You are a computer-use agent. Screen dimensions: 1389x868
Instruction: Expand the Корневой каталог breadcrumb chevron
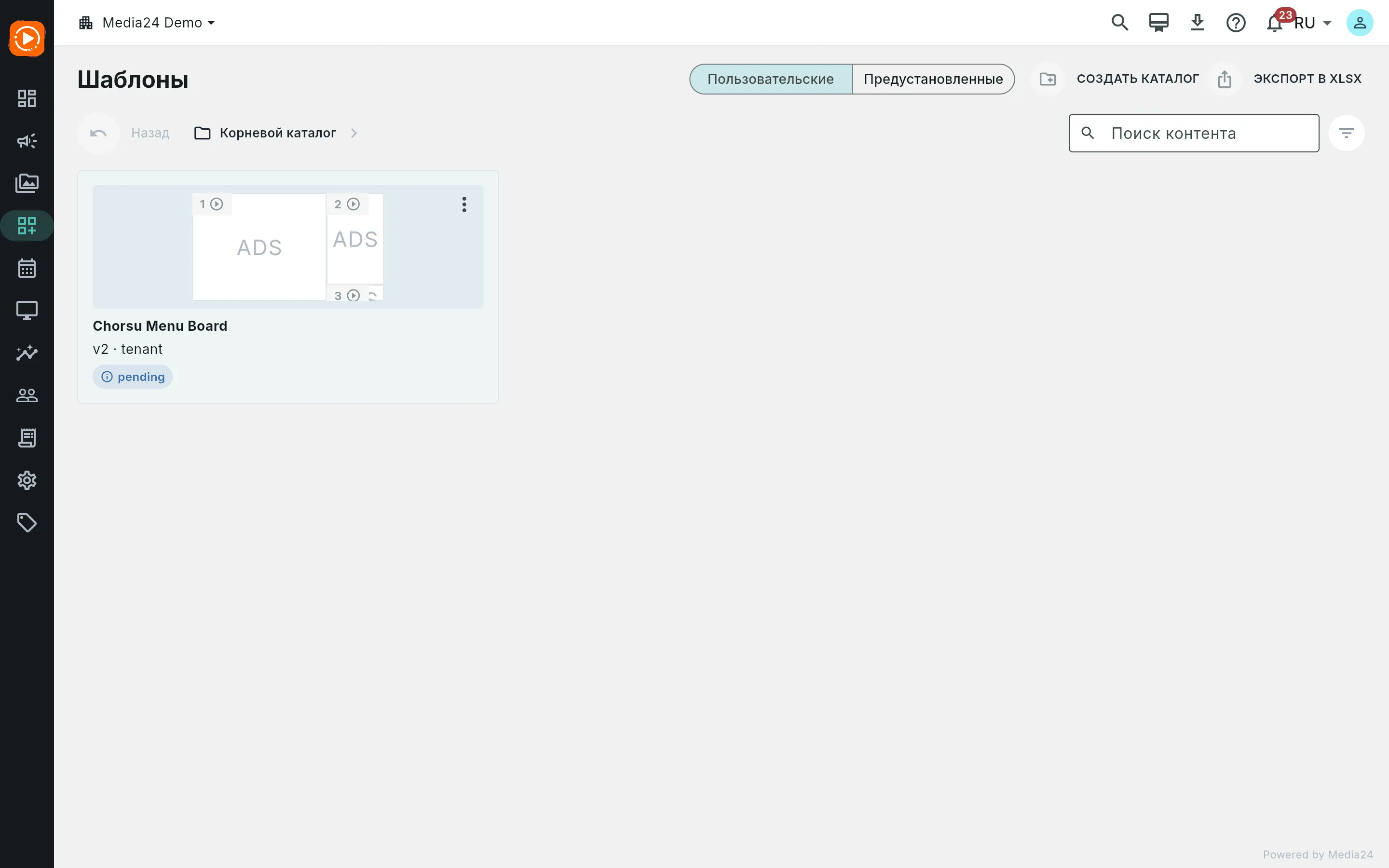(x=354, y=133)
